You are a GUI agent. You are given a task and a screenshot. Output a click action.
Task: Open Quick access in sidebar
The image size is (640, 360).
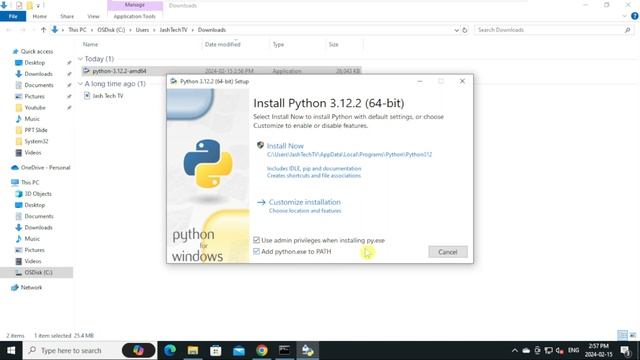pos(37,51)
